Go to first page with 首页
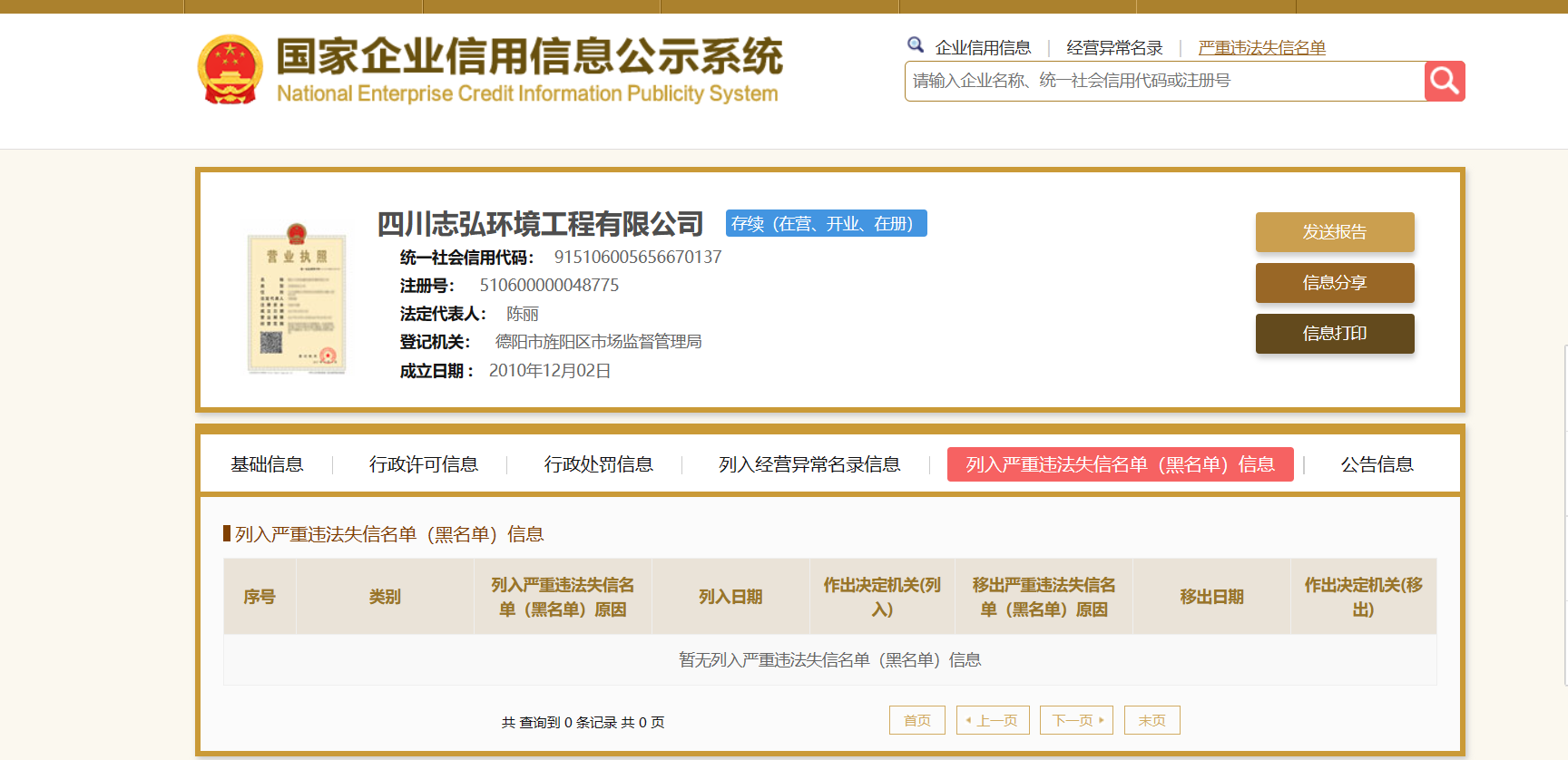Screen dimensions: 1568x760 tap(917, 720)
